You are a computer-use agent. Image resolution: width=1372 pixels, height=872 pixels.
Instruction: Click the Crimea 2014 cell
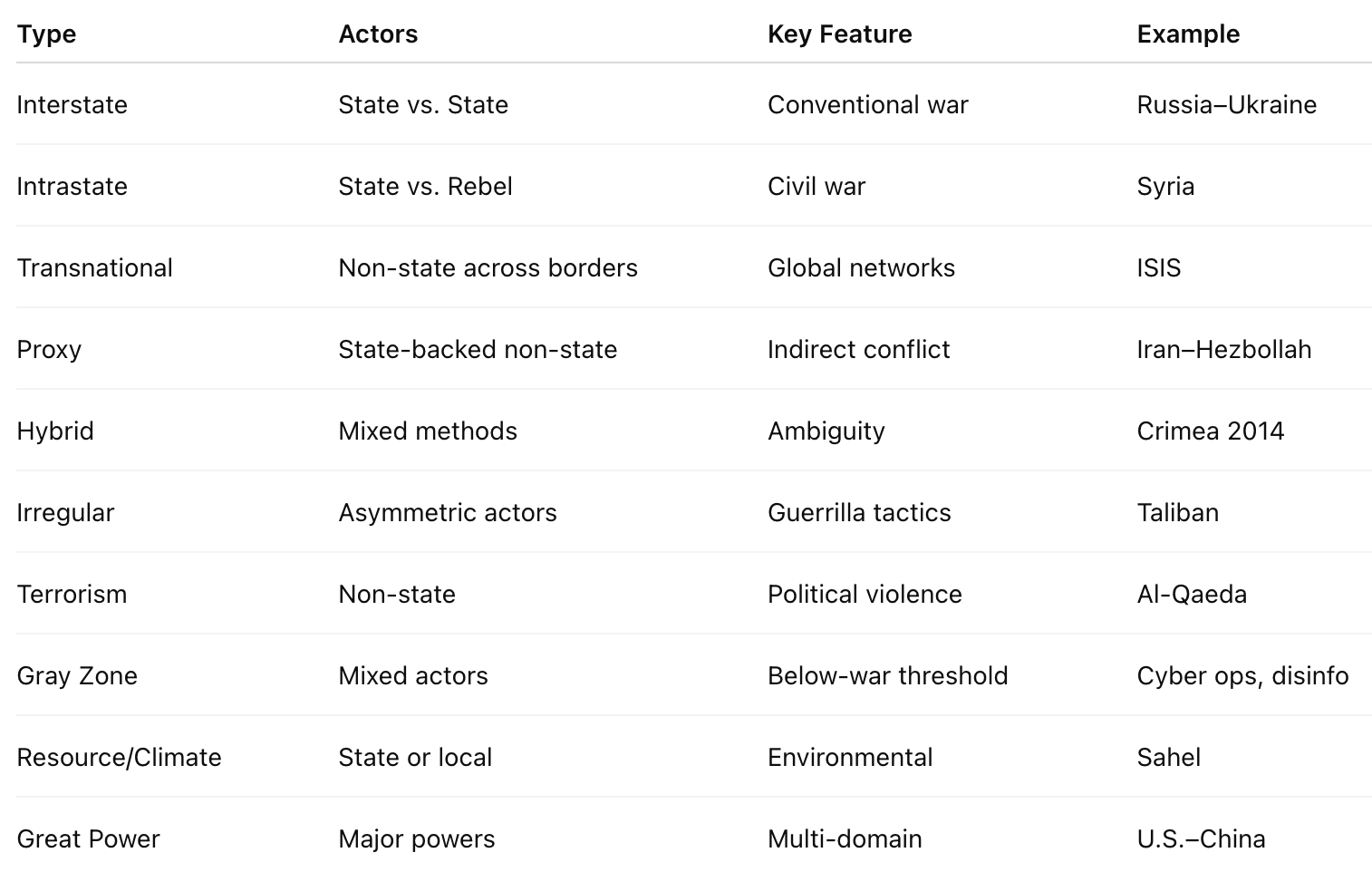pos(1210,431)
